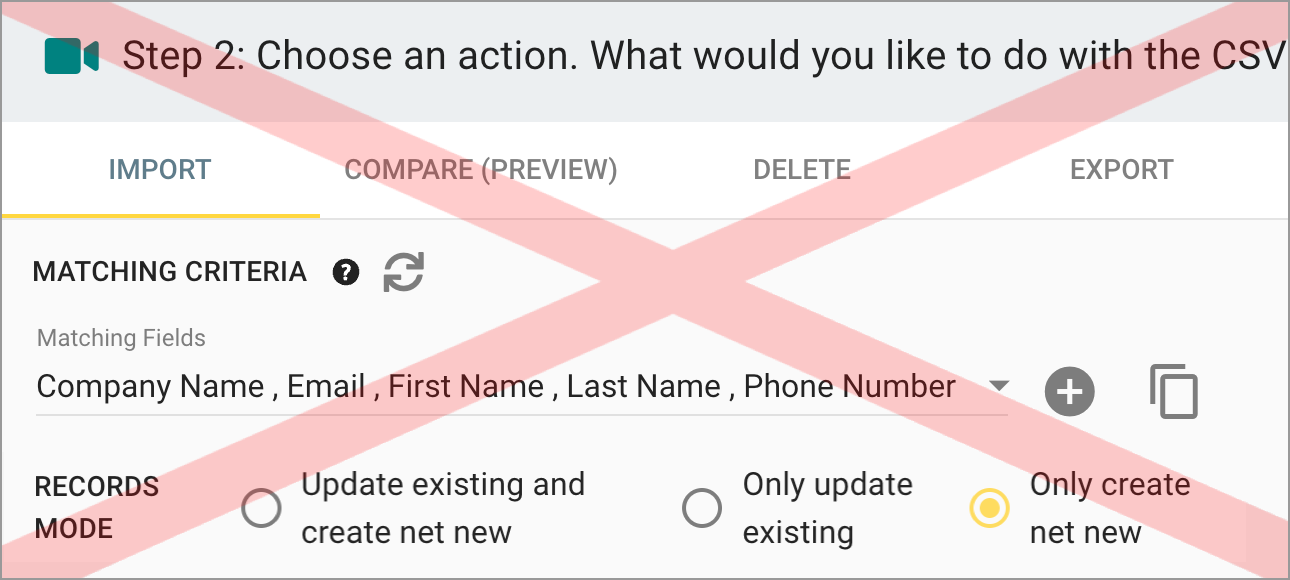
Task: Click the Matching Fields caption label
Action: (x=121, y=338)
